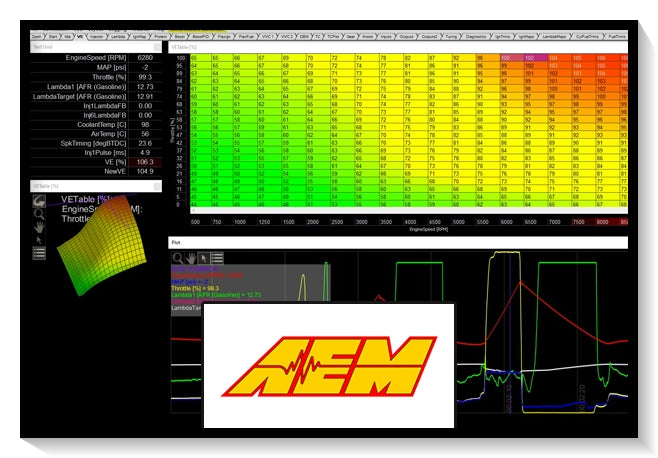Open the FlexFuel tab
Image resolution: width=658 pixels, height=458 pixels.
pyautogui.click(x=246, y=37)
